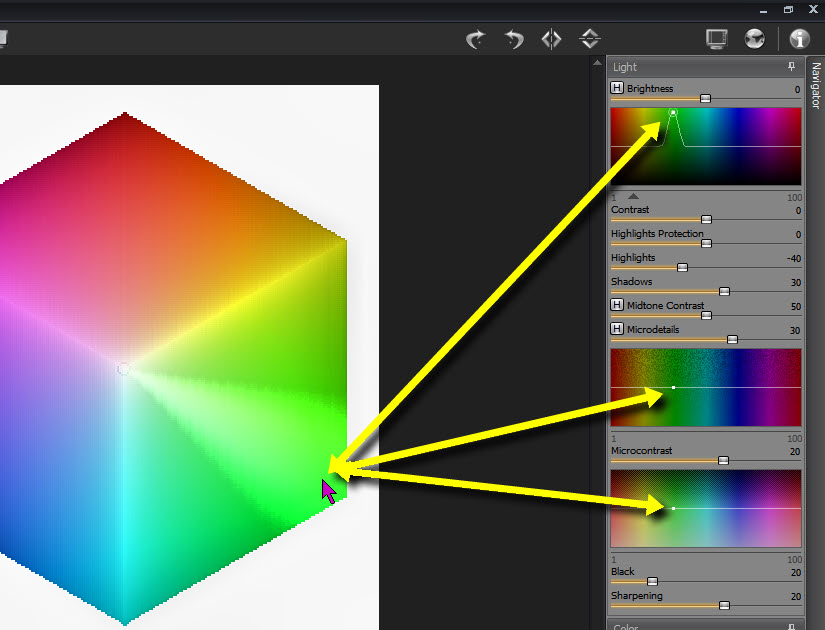Click the rotate right toolbar icon

476,39
